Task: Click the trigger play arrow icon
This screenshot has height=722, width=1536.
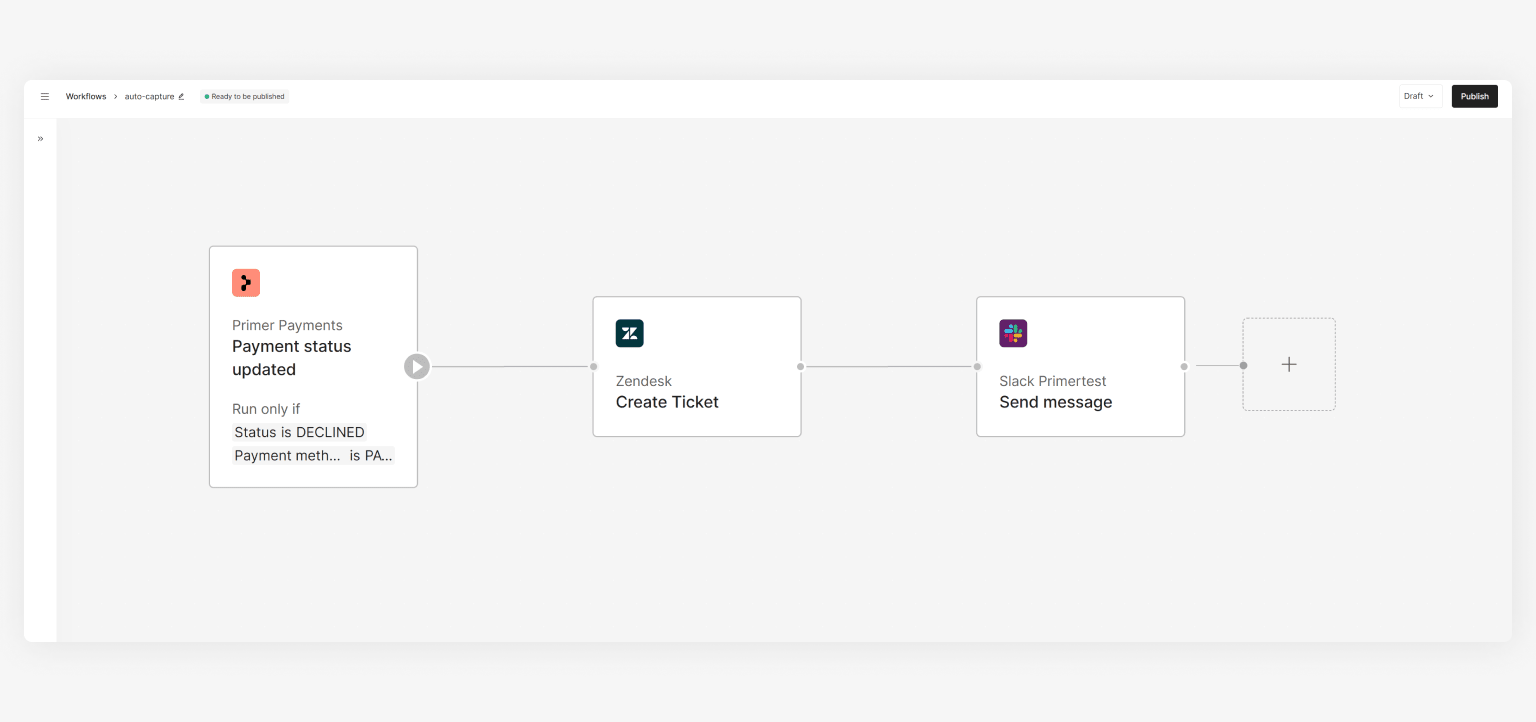Action: [x=417, y=367]
